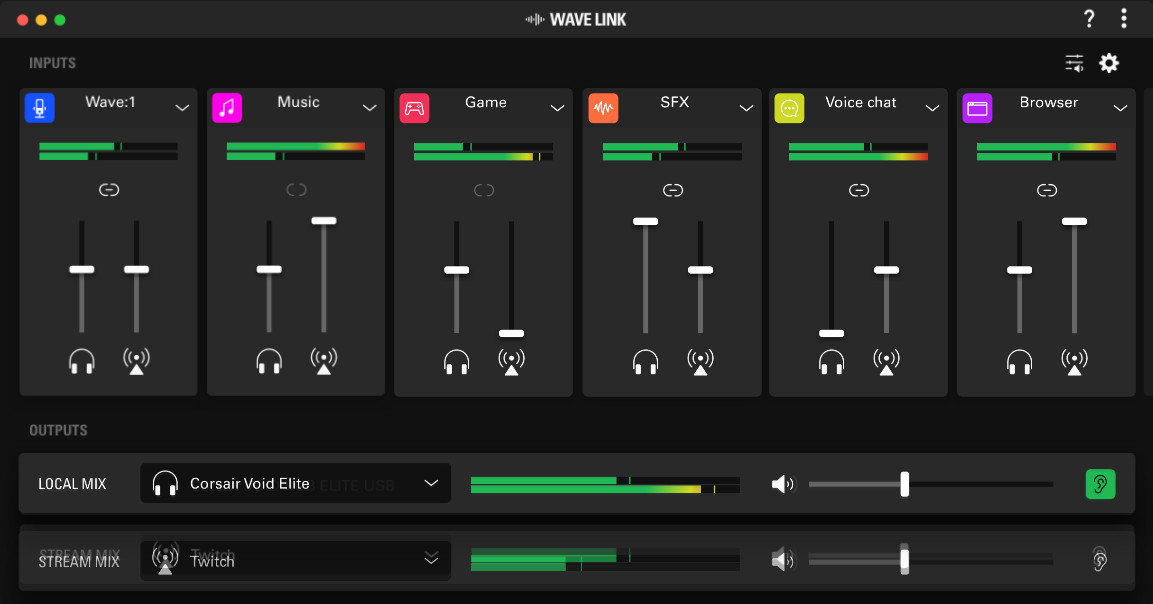This screenshot has height=604, width=1153.
Task: Mute Browser headphone monitor output
Action: click(1019, 362)
